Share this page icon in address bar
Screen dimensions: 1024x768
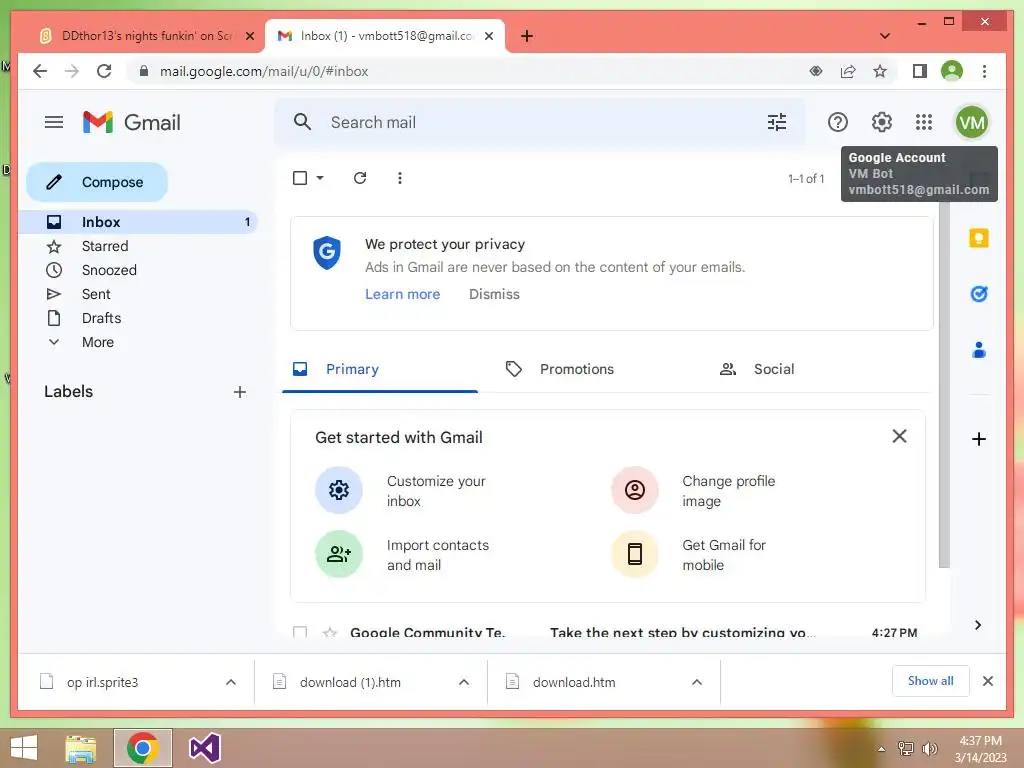point(848,71)
